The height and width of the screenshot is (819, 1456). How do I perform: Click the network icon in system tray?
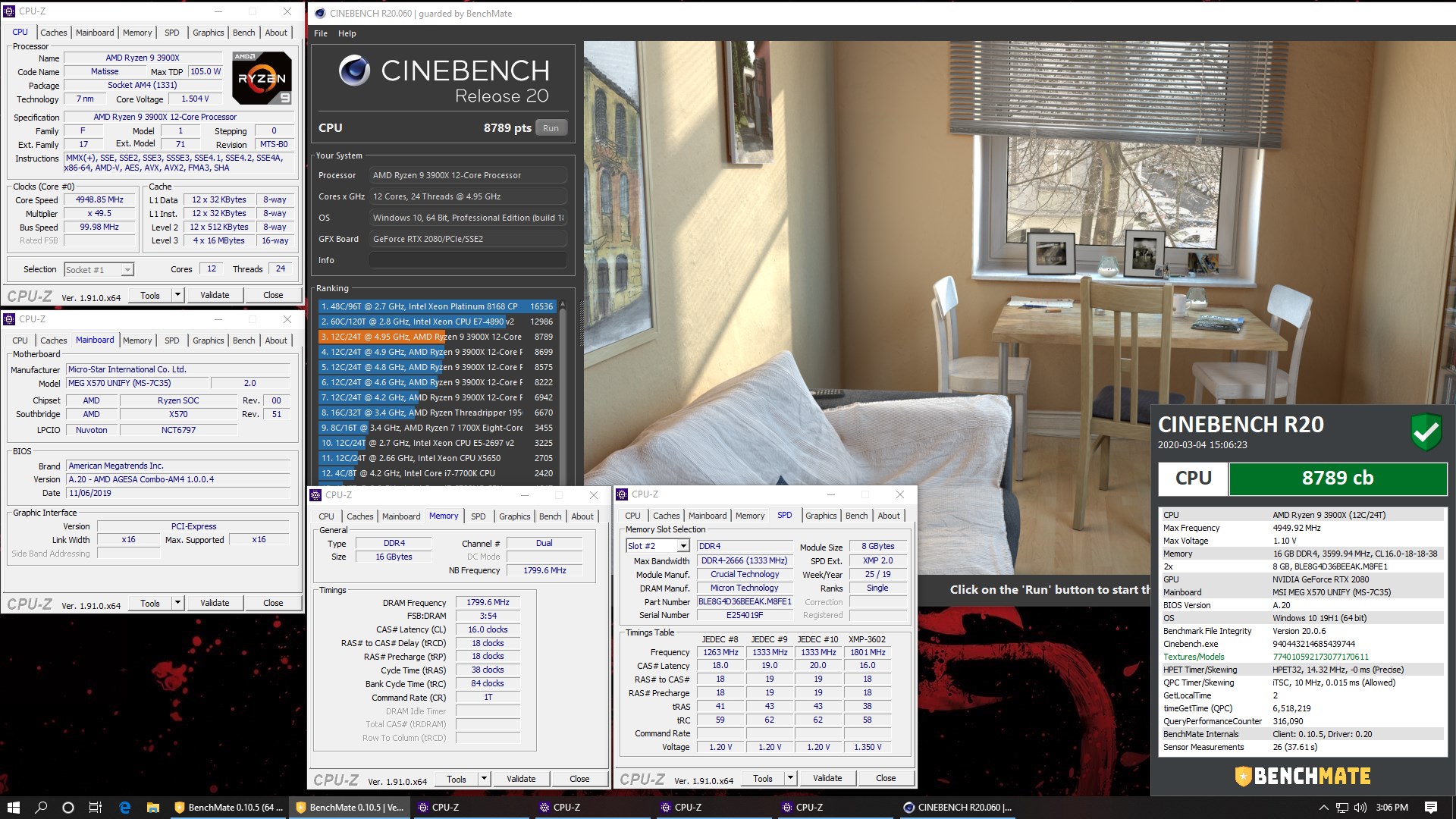(1342, 807)
